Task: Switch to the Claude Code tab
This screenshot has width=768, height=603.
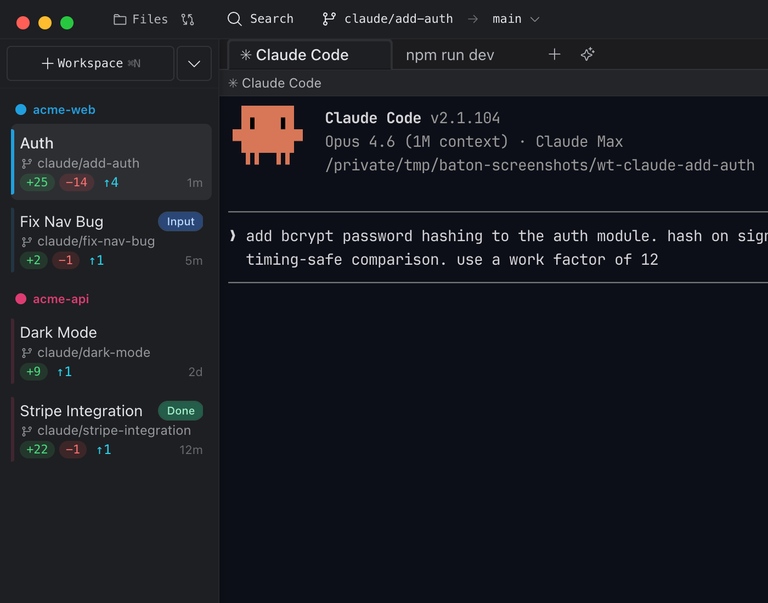Action: click(310, 55)
